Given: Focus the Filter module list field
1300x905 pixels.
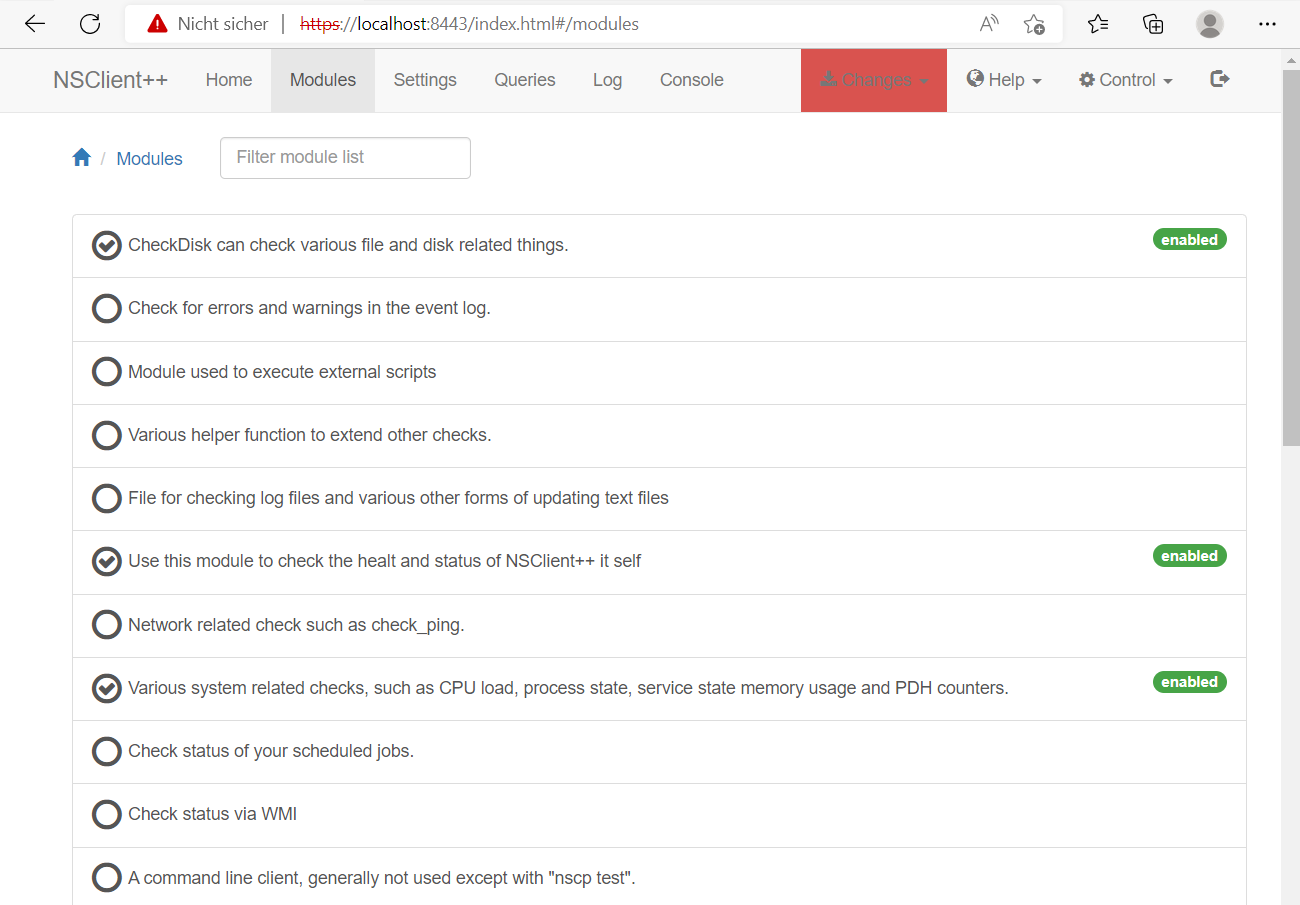Looking at the screenshot, I should coord(345,158).
